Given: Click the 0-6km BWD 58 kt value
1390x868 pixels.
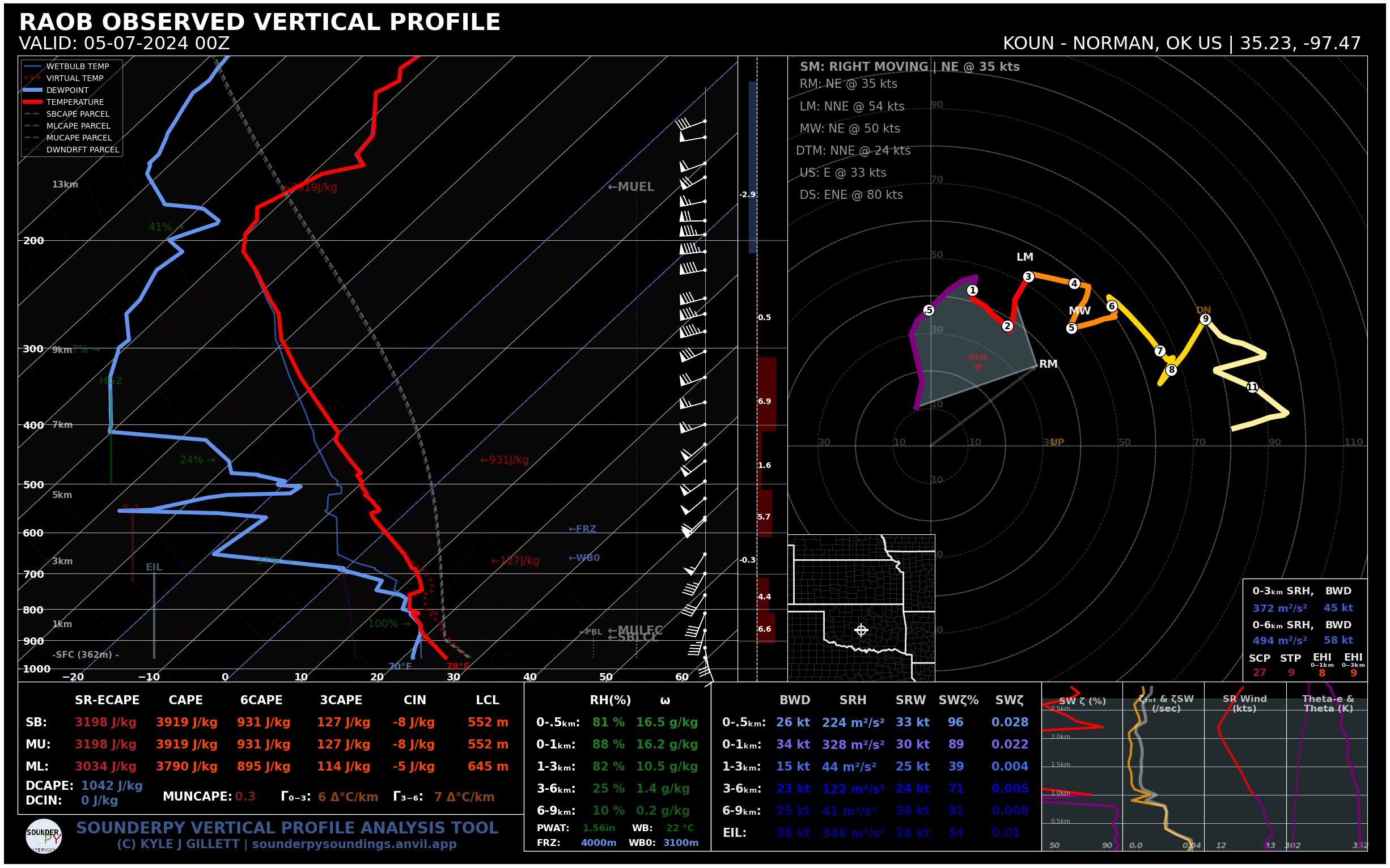Looking at the screenshot, I should click(x=1338, y=640).
